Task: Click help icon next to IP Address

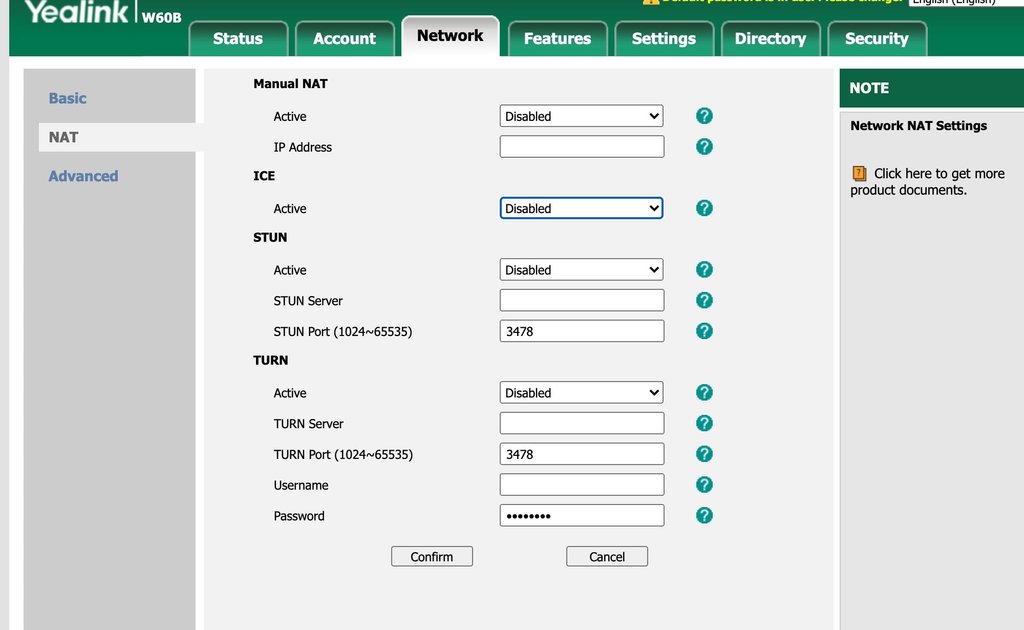Action: tap(704, 147)
